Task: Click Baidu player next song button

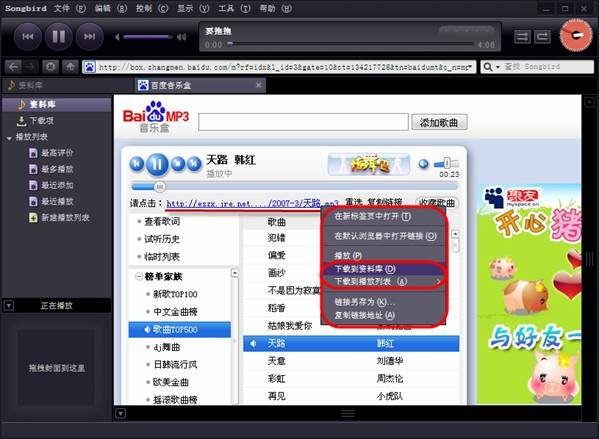Action: (194, 164)
